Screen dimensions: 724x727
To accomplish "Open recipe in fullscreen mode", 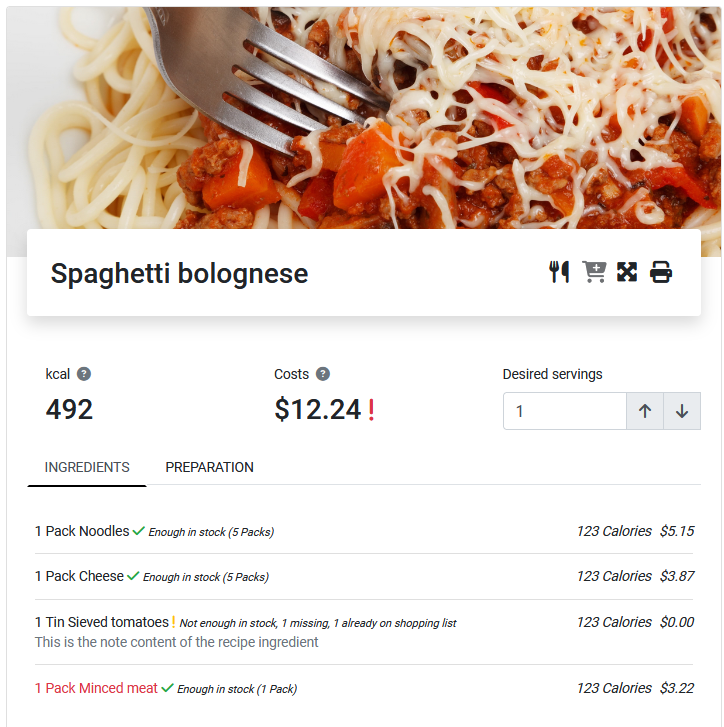I will click(627, 272).
